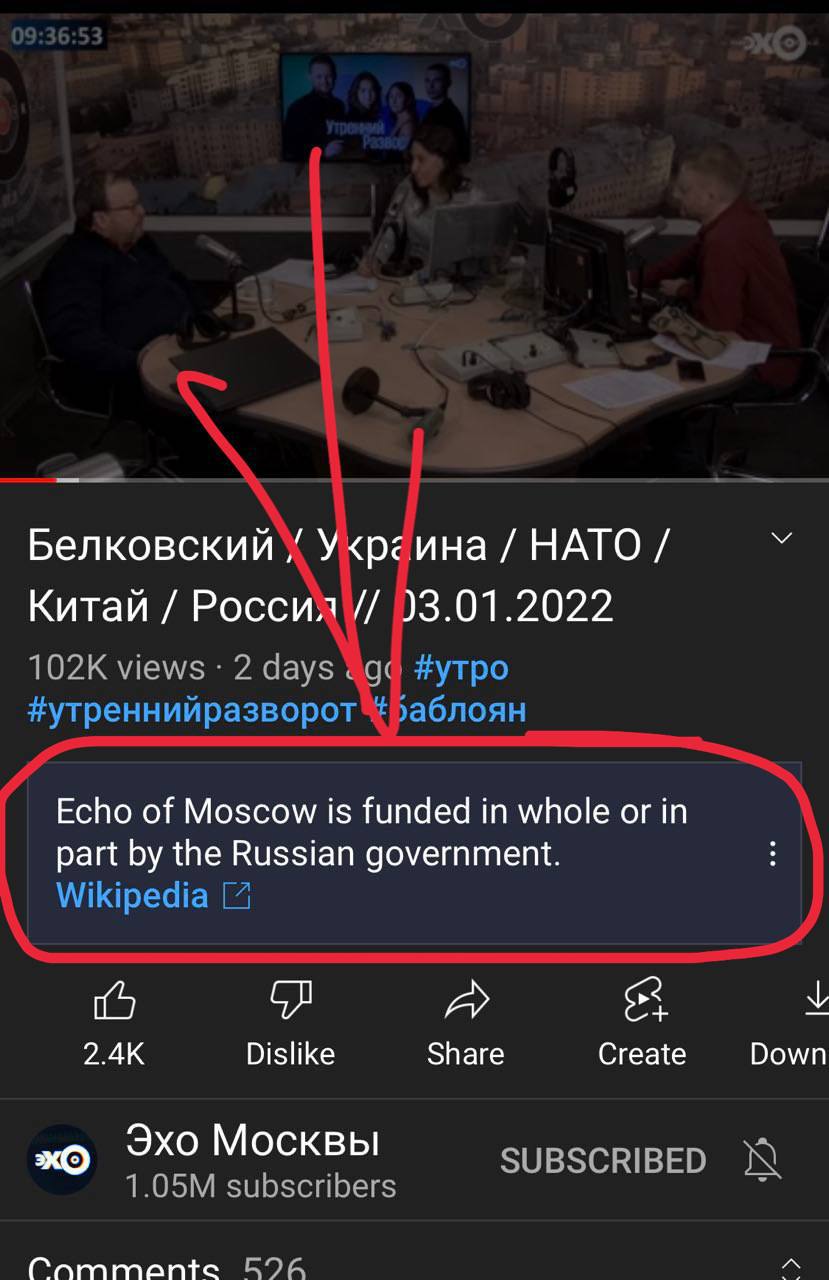Open the external link icon beside Wikipedia
Screen dimensions: 829x1280
click(x=236, y=894)
